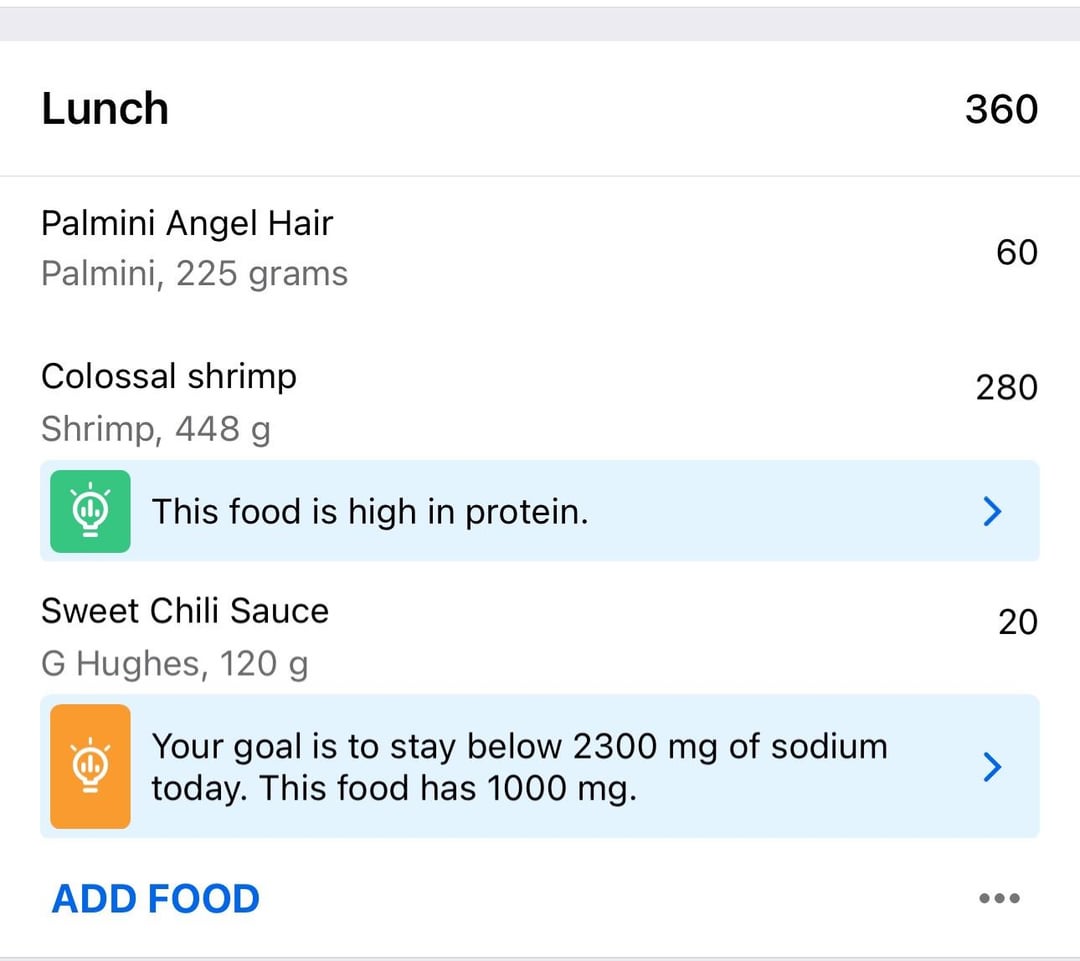1080x961 pixels.
Task: Open the Sweet Chili Sauce entry
Action: pos(540,637)
